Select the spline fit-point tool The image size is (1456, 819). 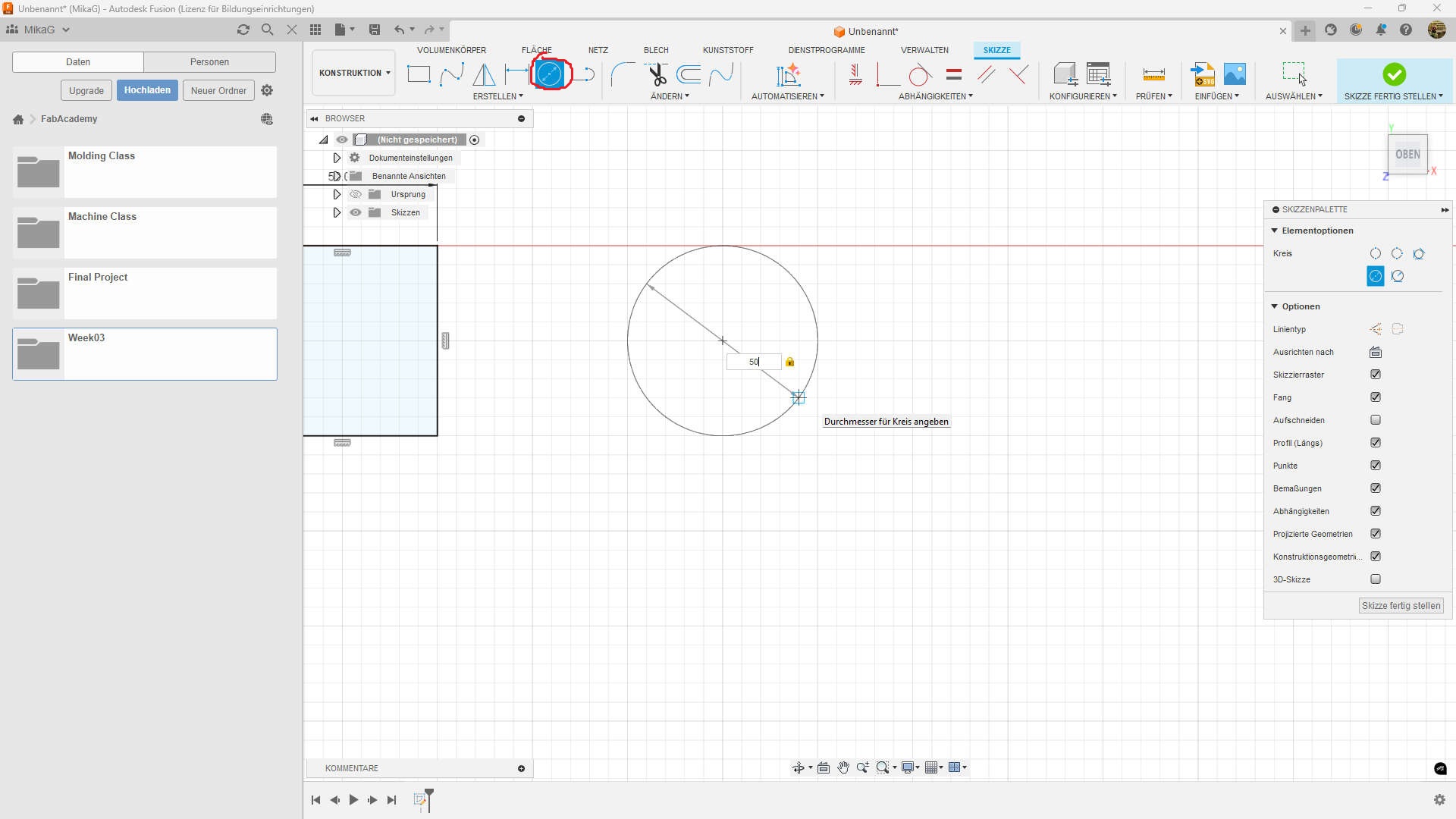coord(452,74)
